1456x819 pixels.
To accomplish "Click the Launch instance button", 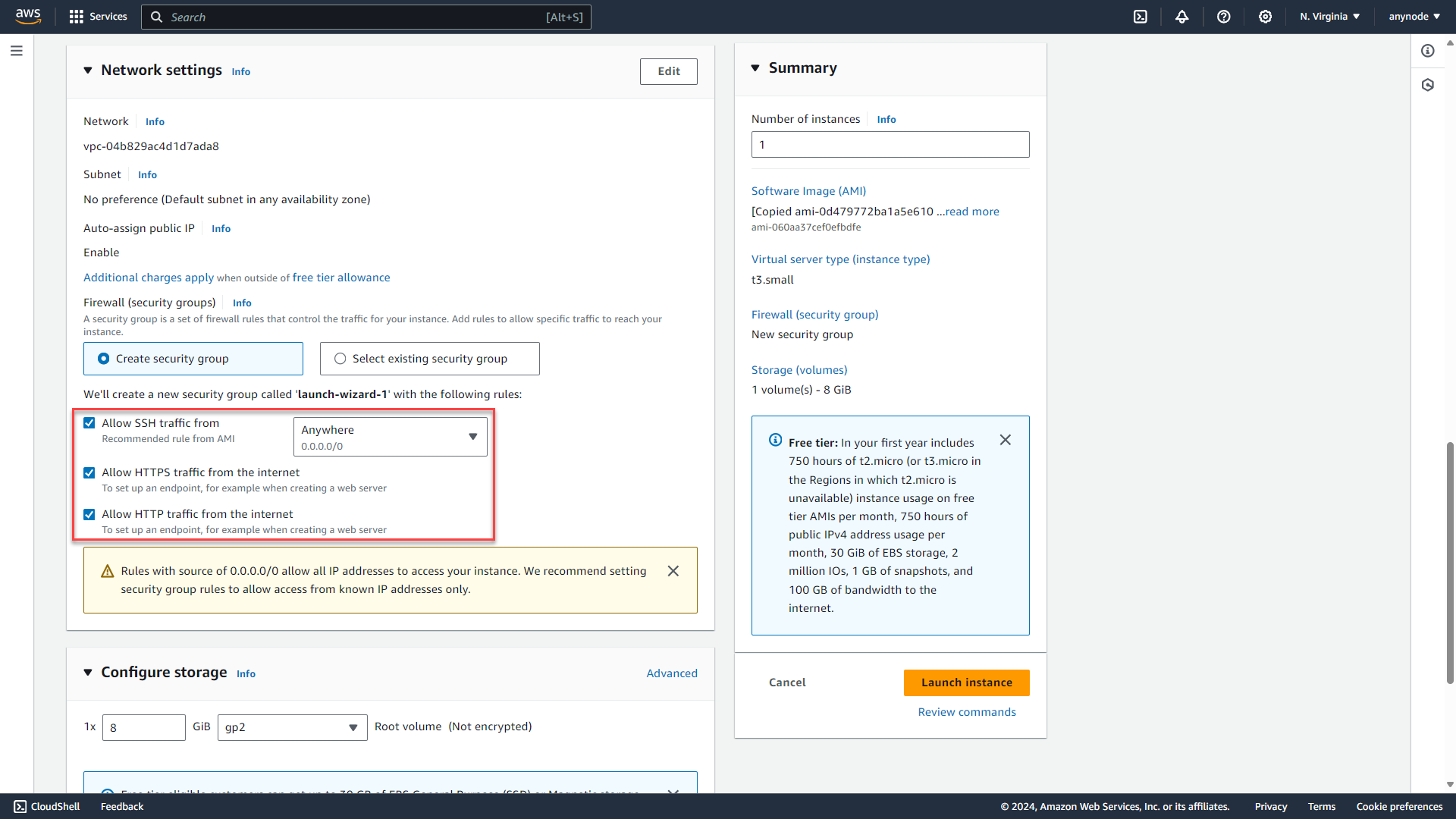I will (x=966, y=682).
